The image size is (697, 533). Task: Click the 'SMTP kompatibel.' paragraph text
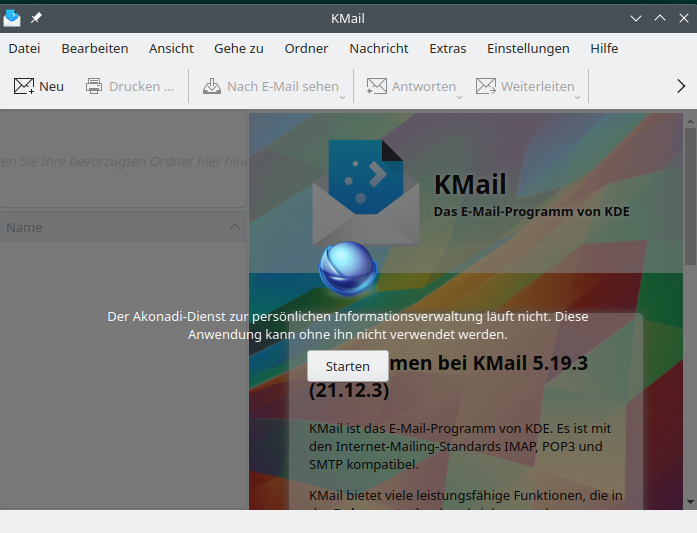click(364, 465)
